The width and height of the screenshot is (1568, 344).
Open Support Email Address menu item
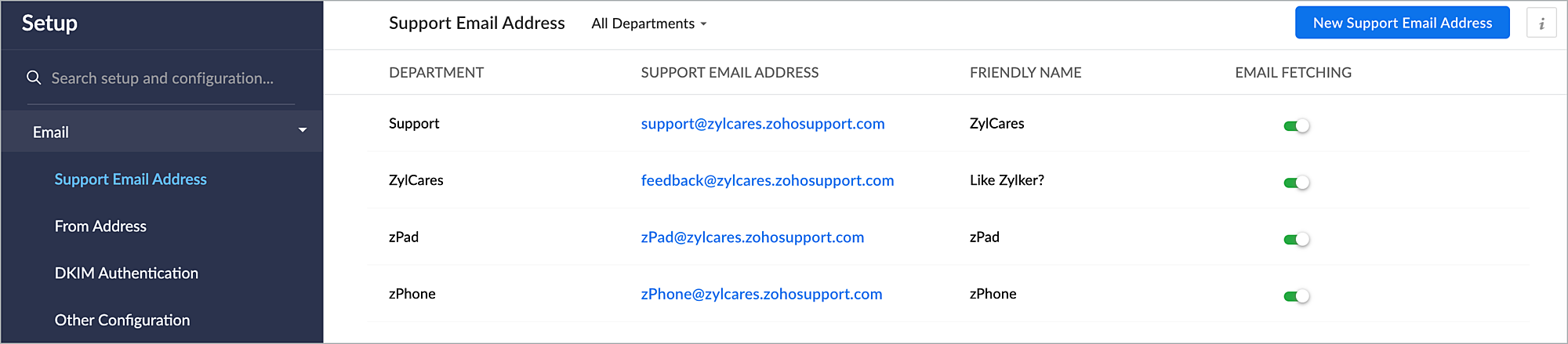(130, 179)
